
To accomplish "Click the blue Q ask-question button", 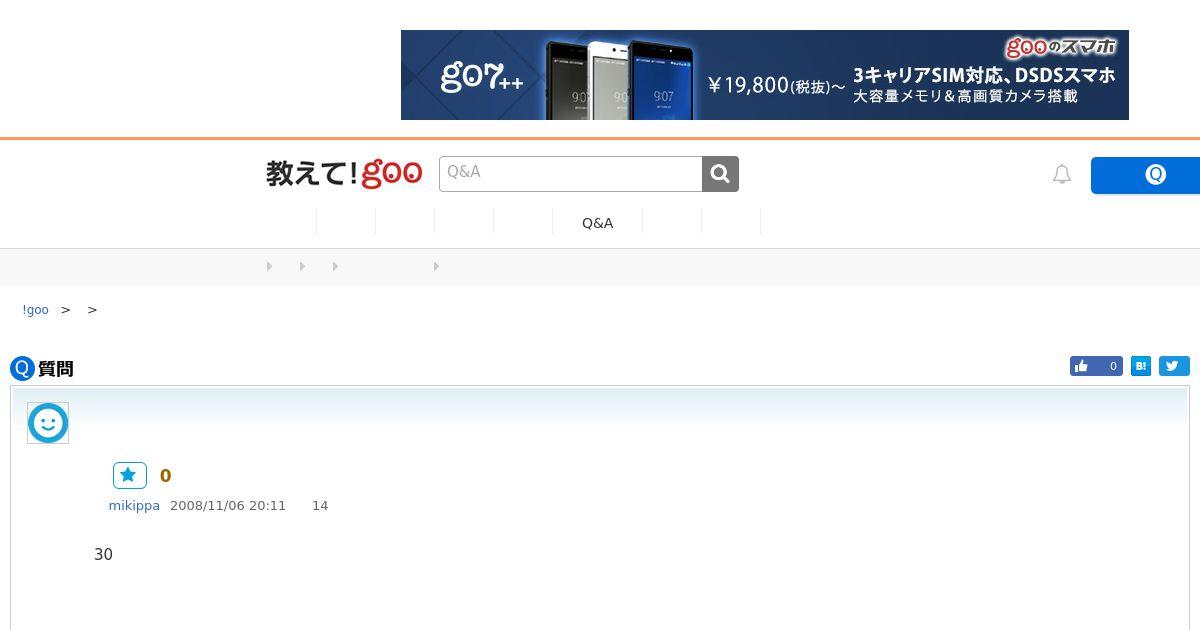I will (x=1145, y=175).
